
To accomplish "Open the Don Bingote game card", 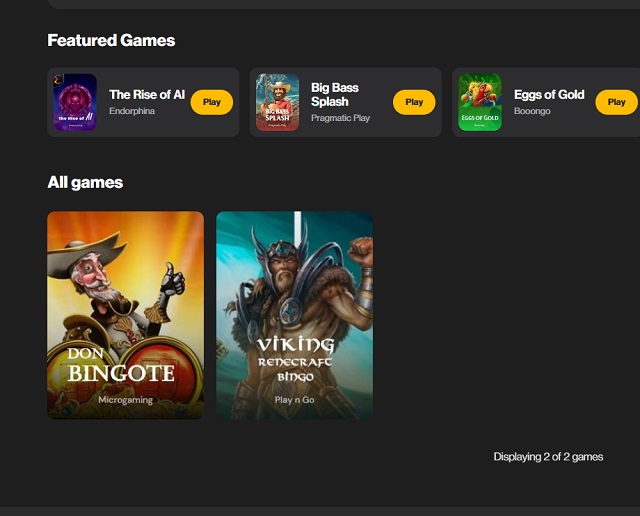I will 126,315.
